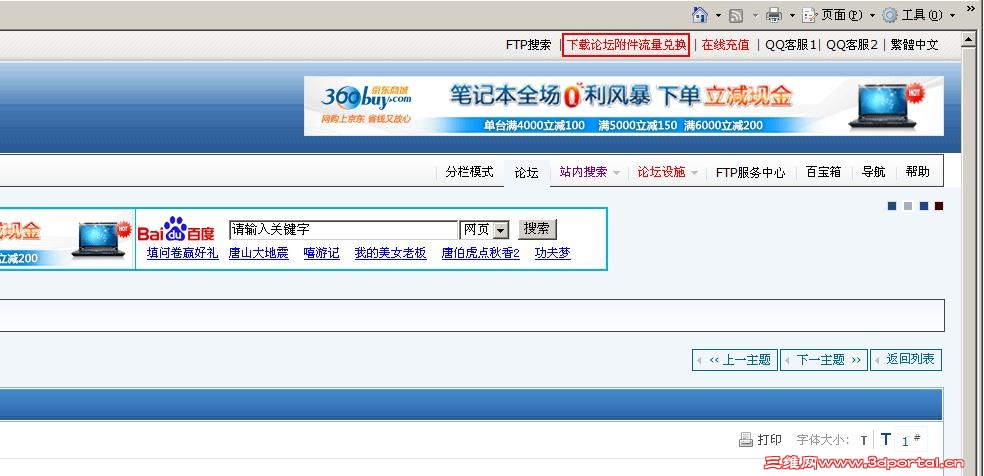Viewport: 984px width, 476px height.
Task: Open the 在线充值 link
Action: pos(725,45)
